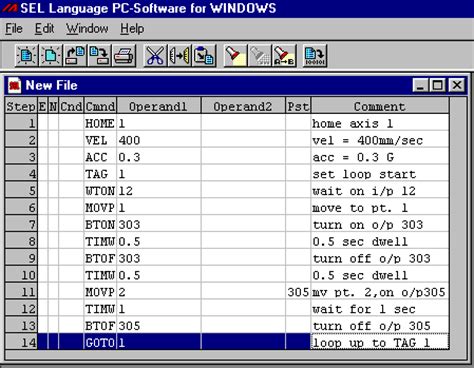Click the clipboard paste icon

pos(204,55)
